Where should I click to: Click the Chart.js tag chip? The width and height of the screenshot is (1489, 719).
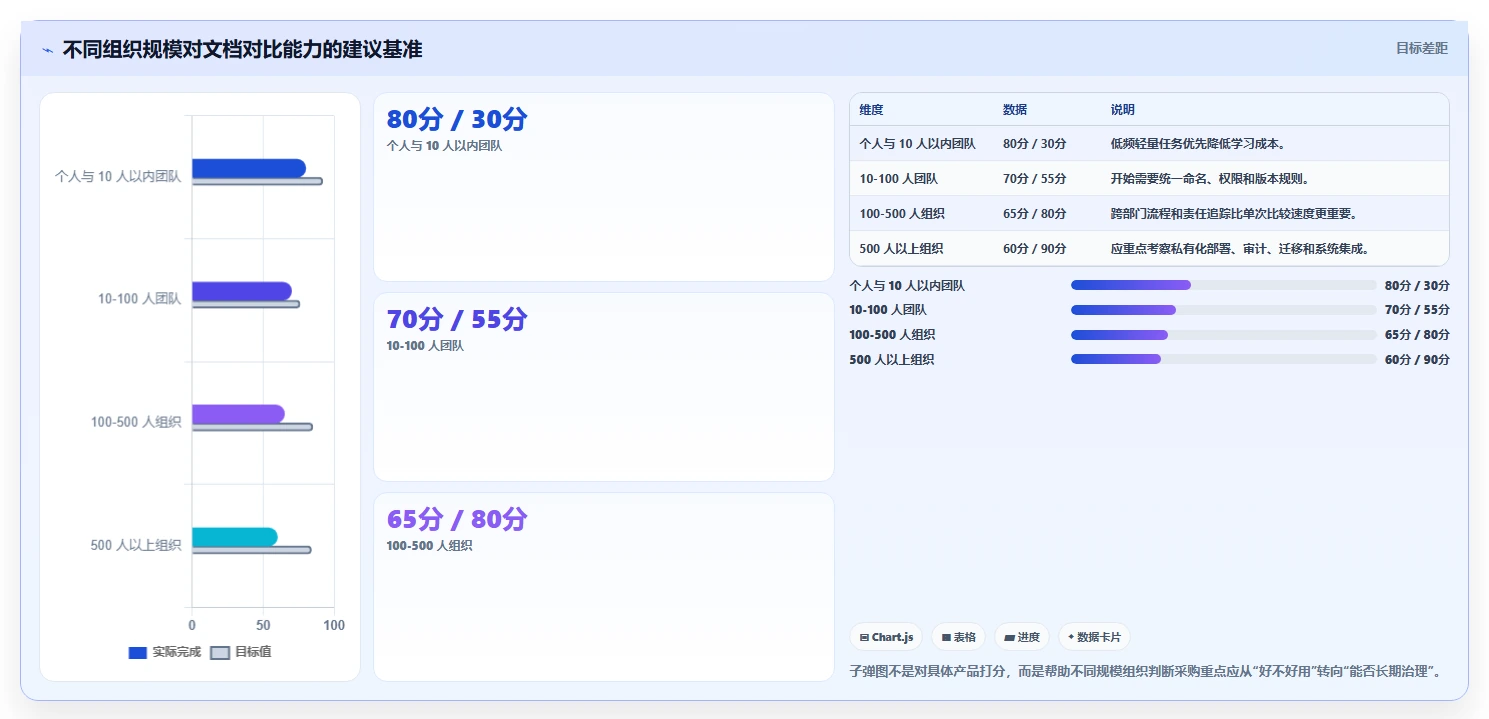click(x=886, y=637)
